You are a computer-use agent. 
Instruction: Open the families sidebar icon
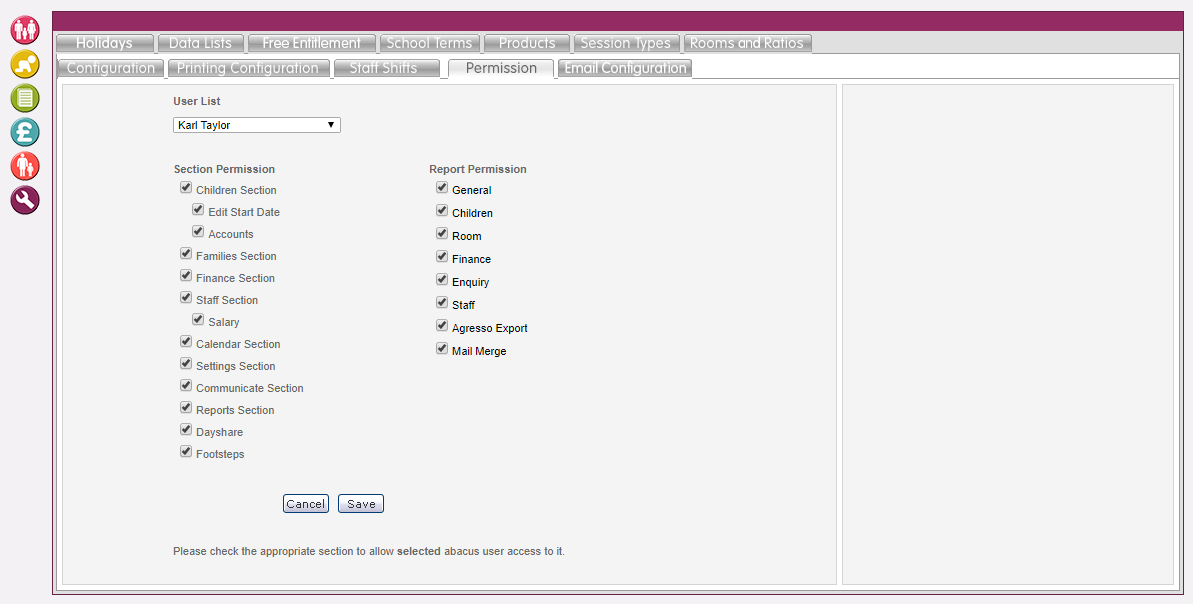24,30
